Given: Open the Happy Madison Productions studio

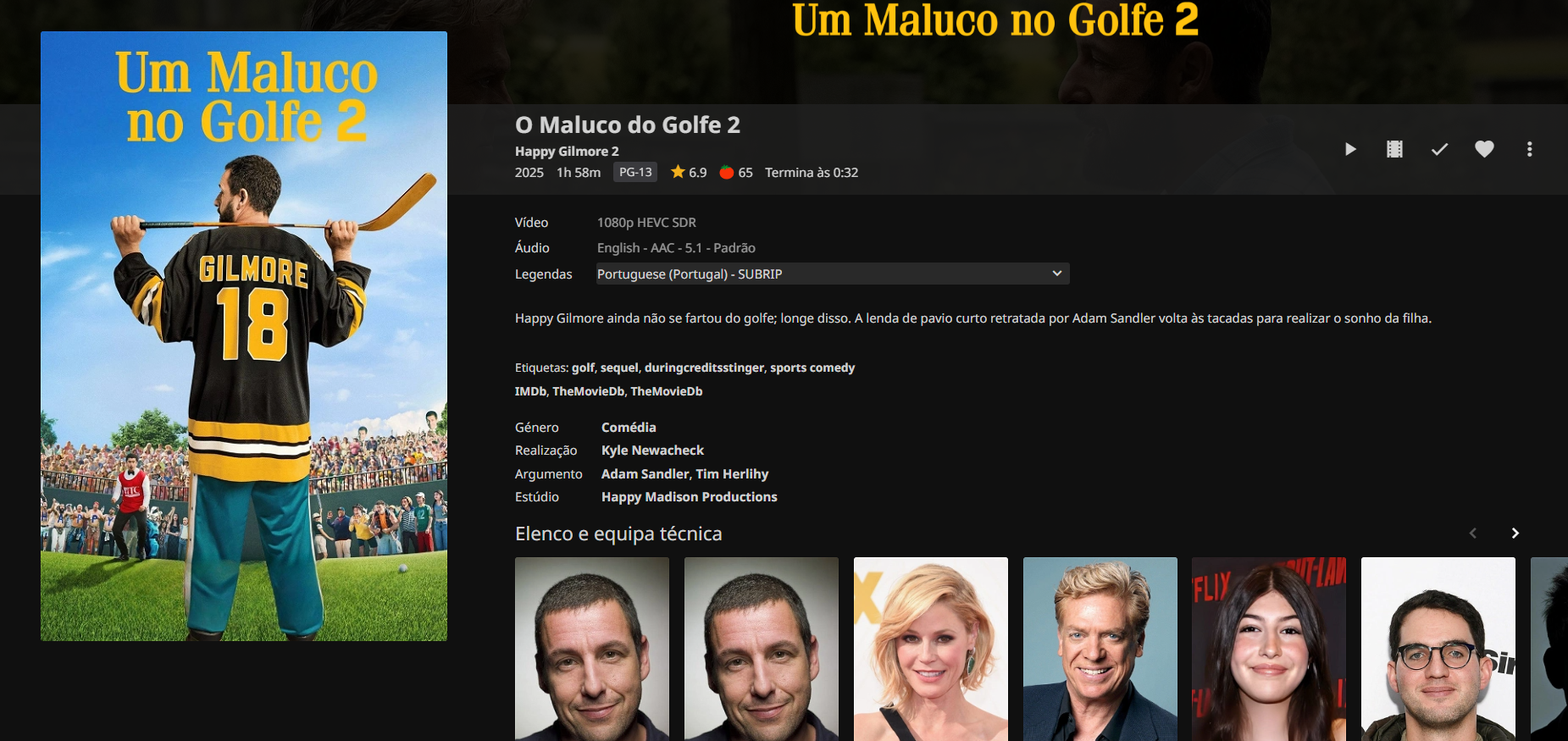Looking at the screenshot, I should pyautogui.click(x=689, y=497).
